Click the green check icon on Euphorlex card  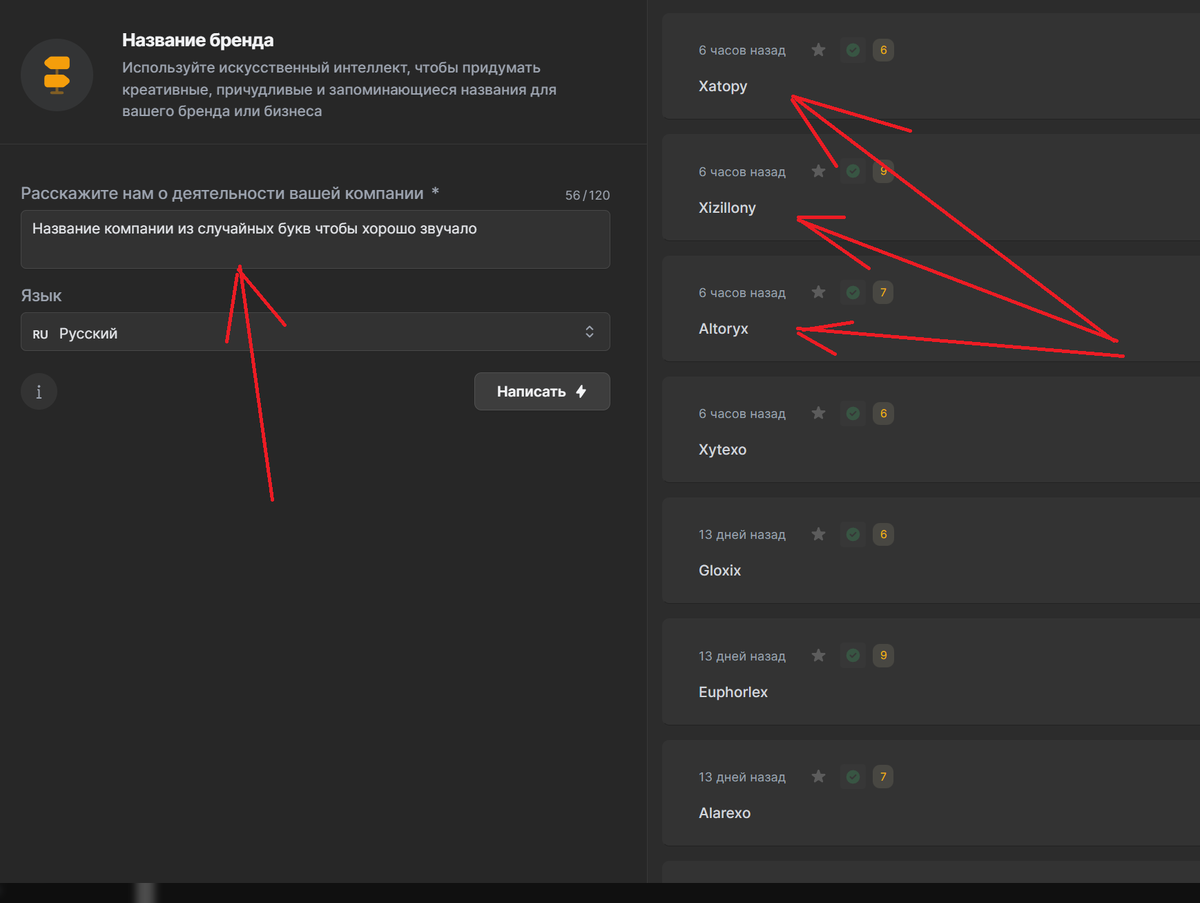point(853,655)
